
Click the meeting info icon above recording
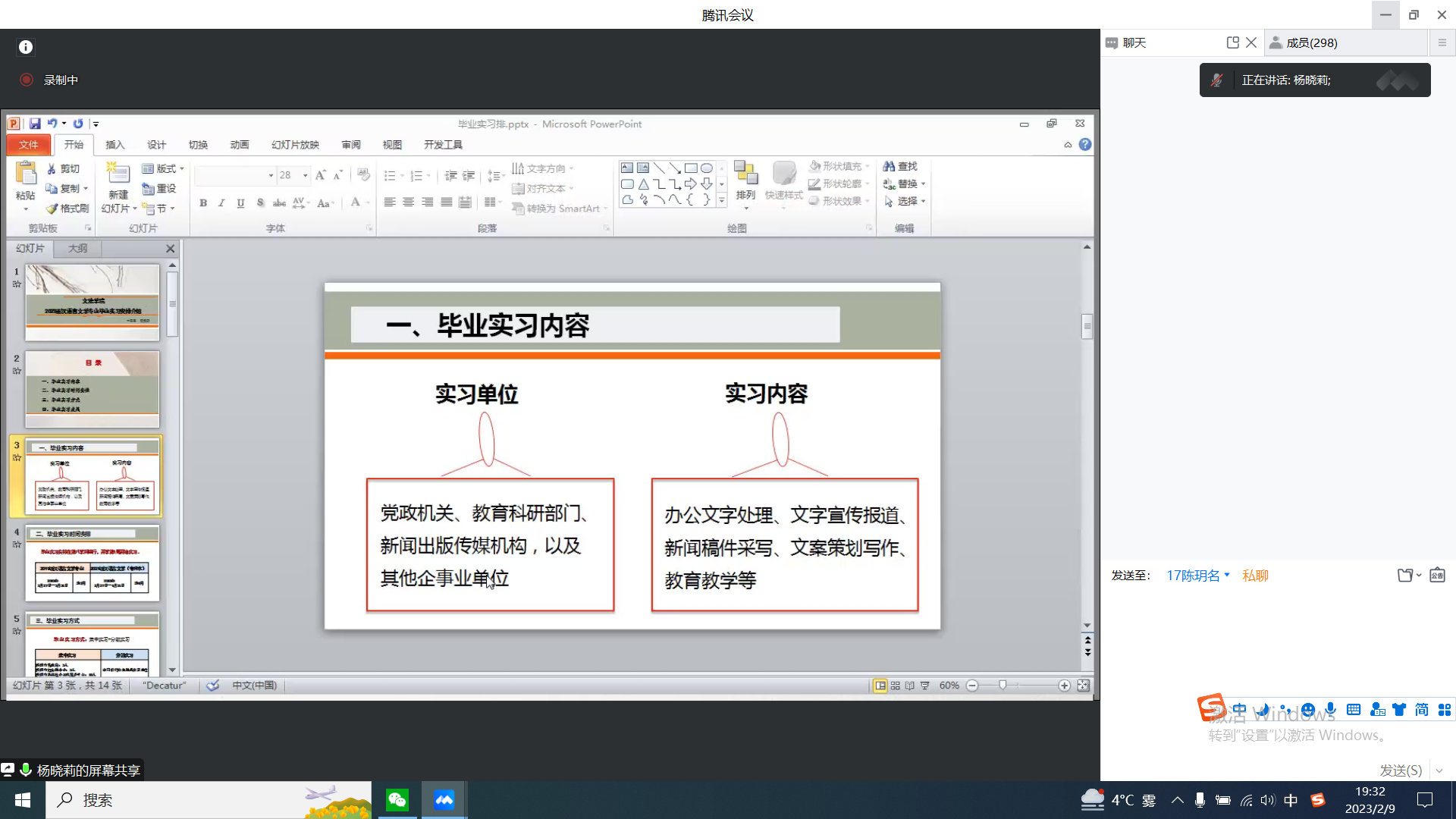point(26,47)
